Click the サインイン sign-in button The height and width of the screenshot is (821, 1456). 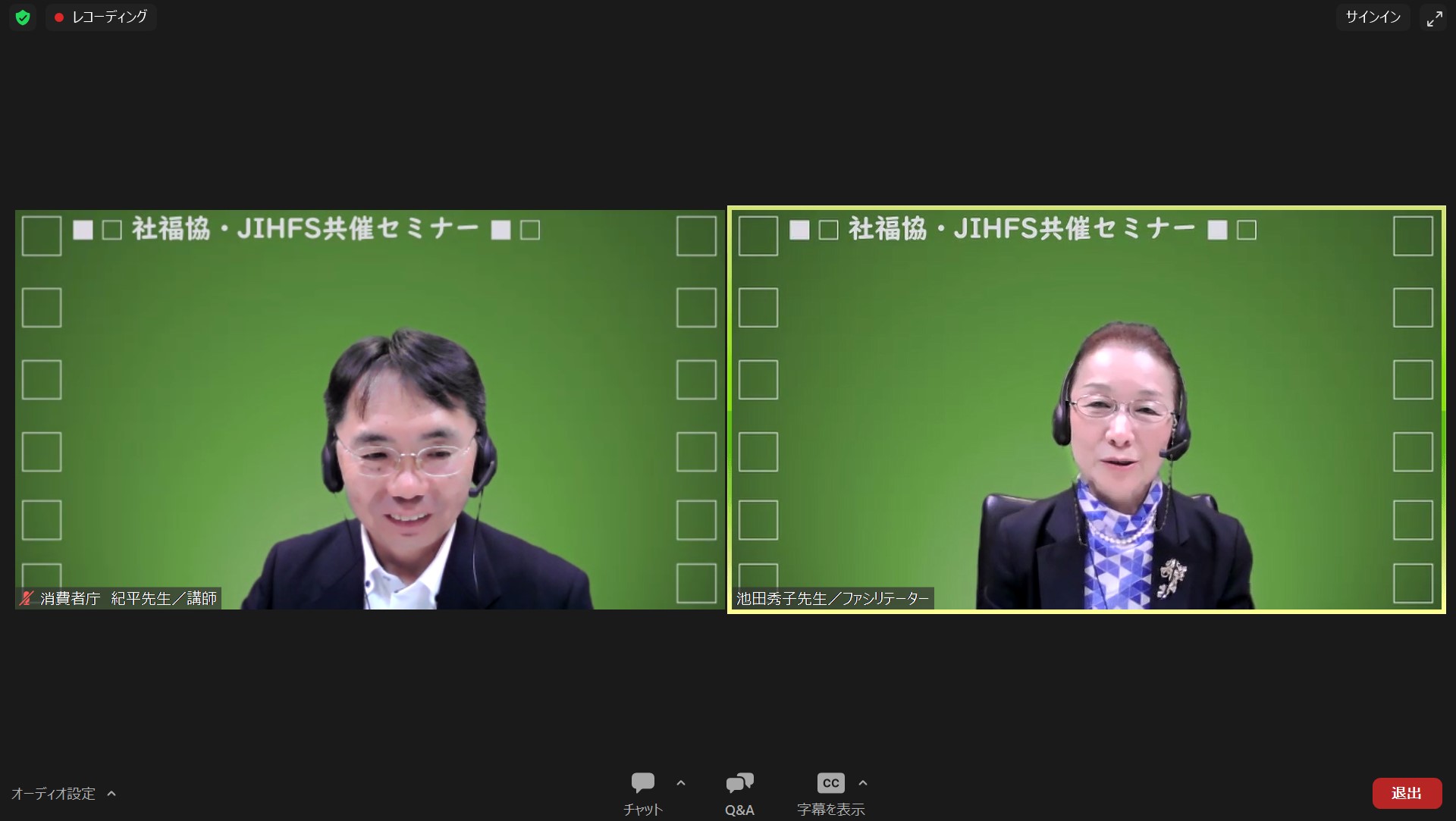point(1373,17)
